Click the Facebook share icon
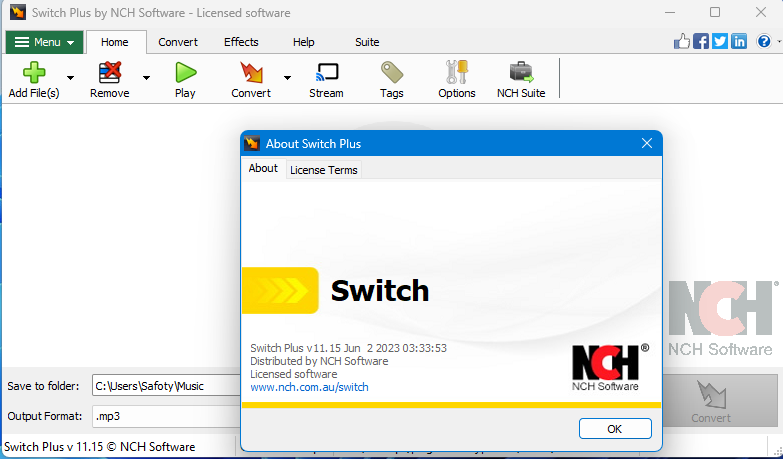 coord(701,41)
